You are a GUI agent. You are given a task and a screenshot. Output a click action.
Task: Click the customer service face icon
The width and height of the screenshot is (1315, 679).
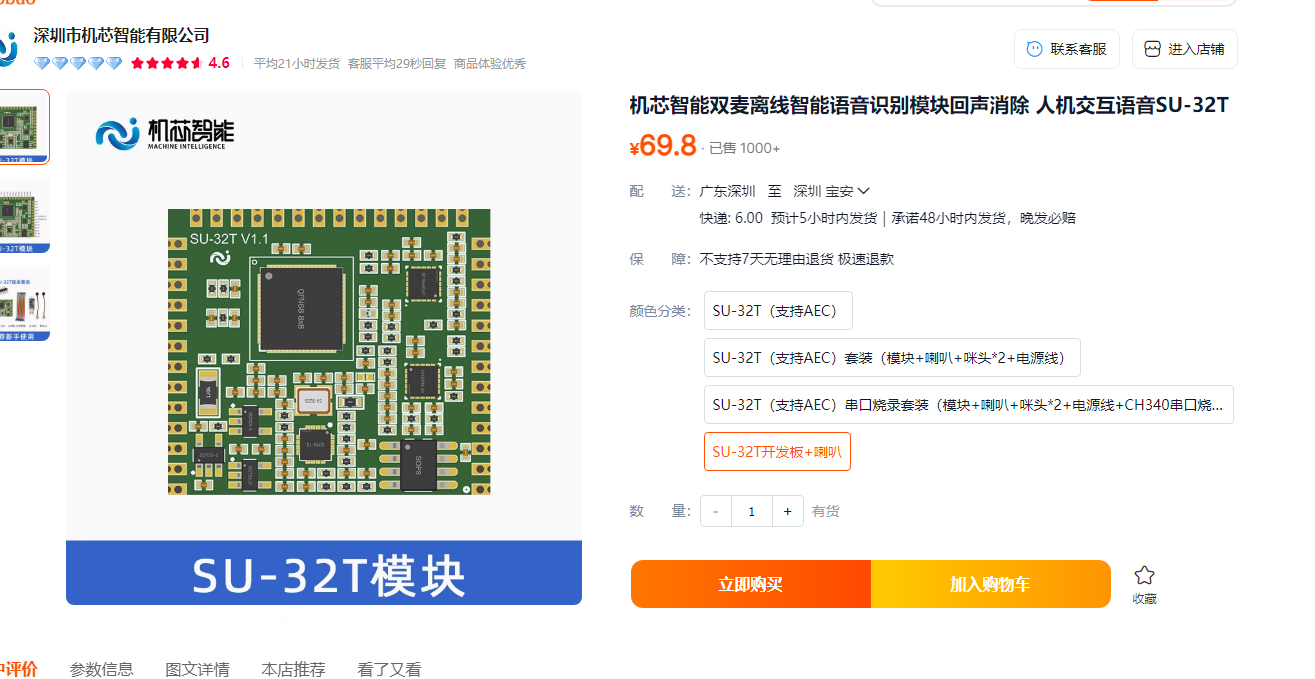pos(1035,49)
